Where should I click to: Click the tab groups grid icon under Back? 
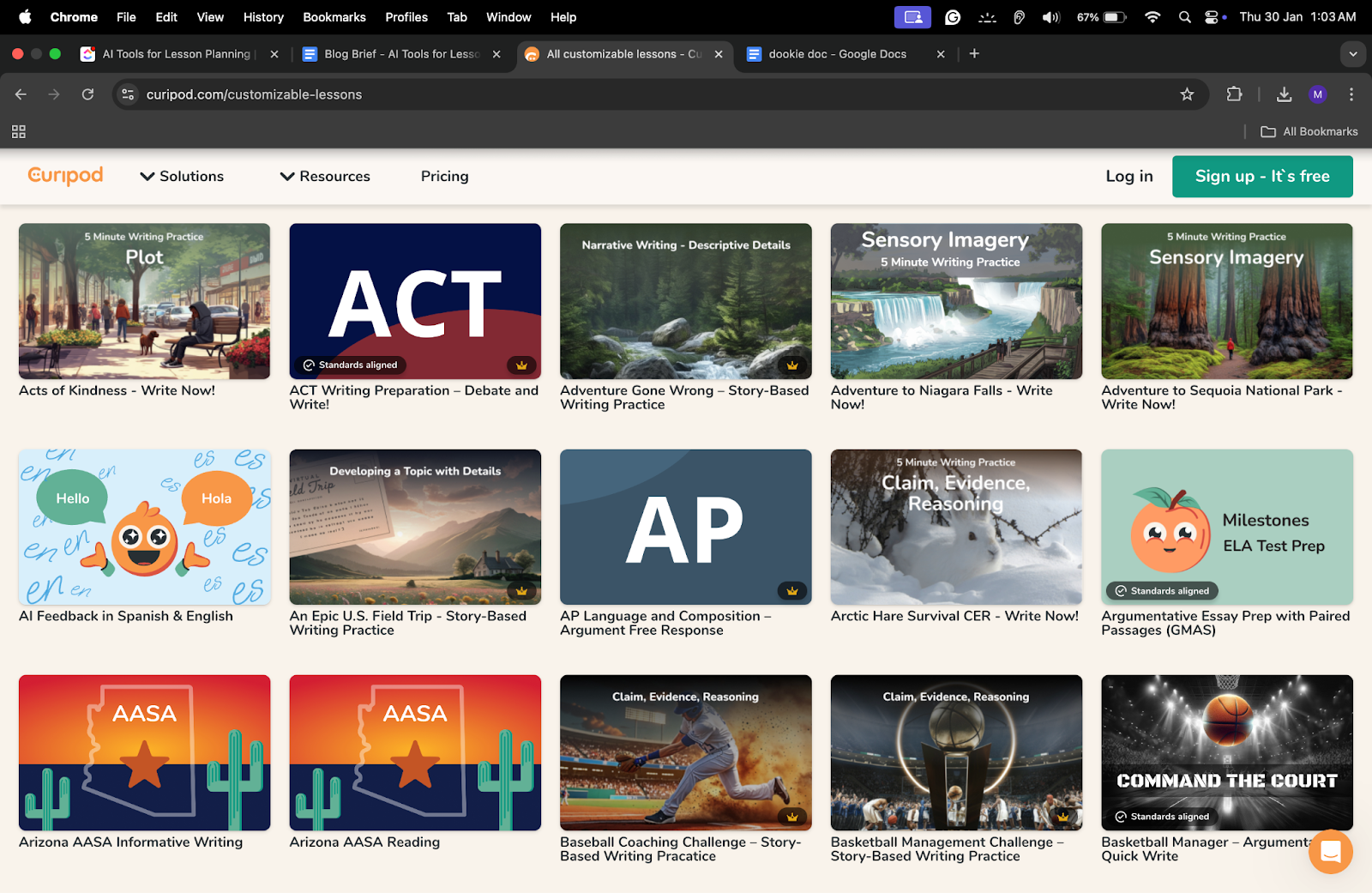18,131
